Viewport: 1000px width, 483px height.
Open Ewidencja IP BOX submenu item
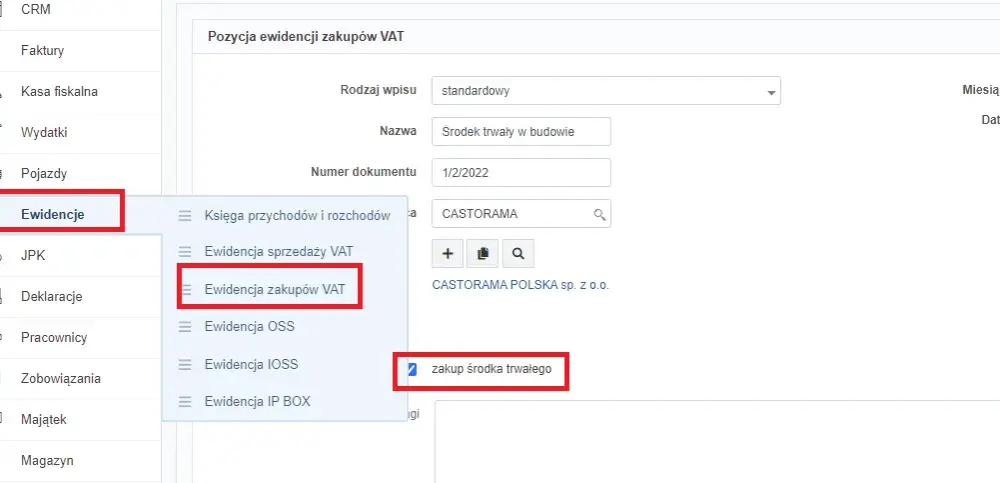[258, 402]
